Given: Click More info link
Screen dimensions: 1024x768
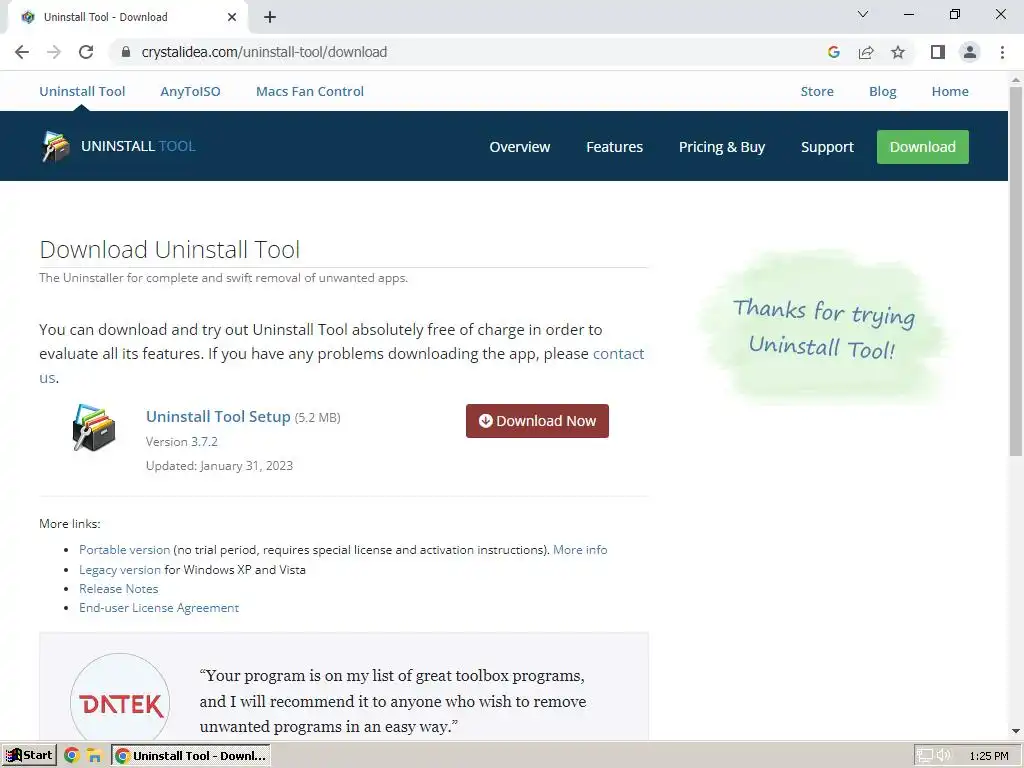Looking at the screenshot, I should pos(580,550).
